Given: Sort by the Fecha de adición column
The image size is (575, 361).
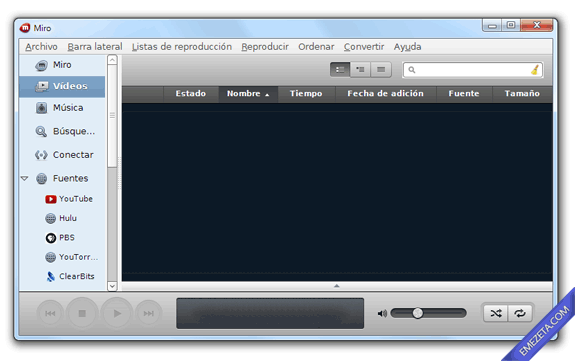Looking at the screenshot, I should point(385,94).
